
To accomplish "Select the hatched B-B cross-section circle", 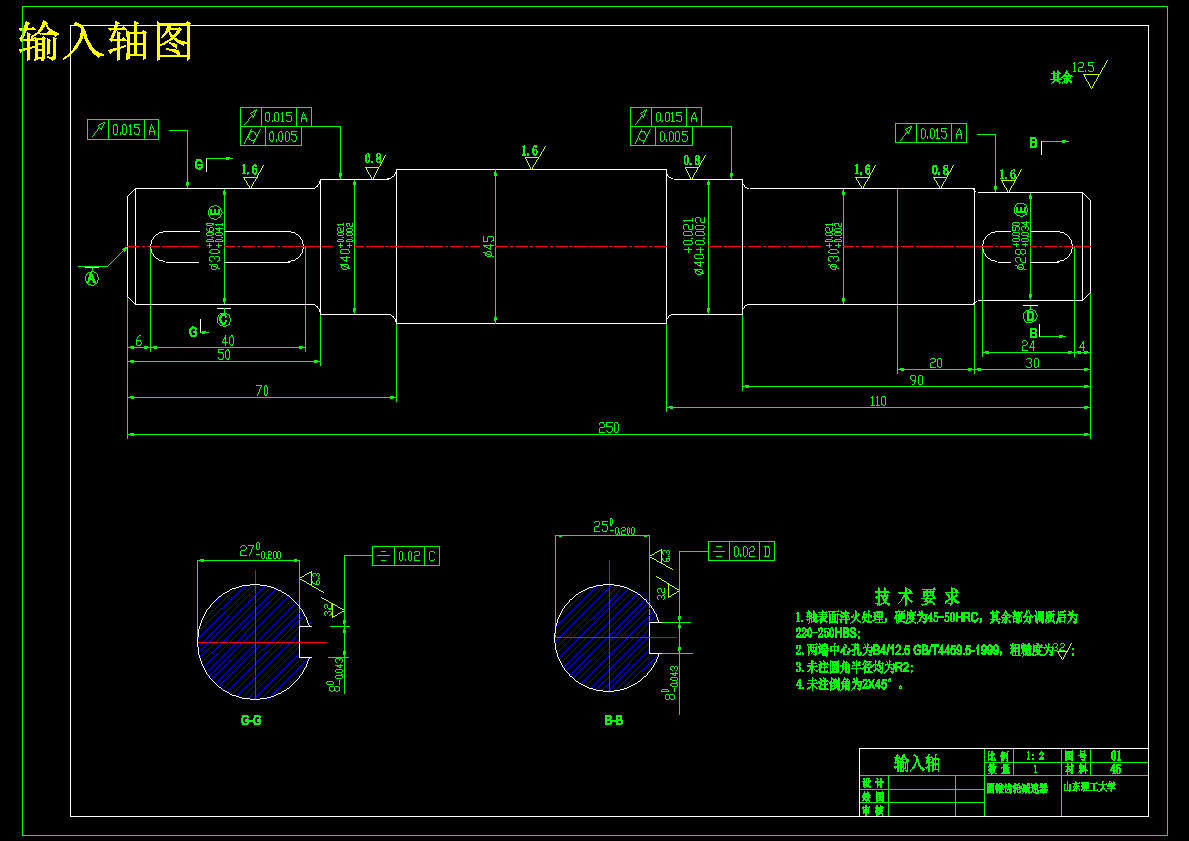I will pos(607,637).
